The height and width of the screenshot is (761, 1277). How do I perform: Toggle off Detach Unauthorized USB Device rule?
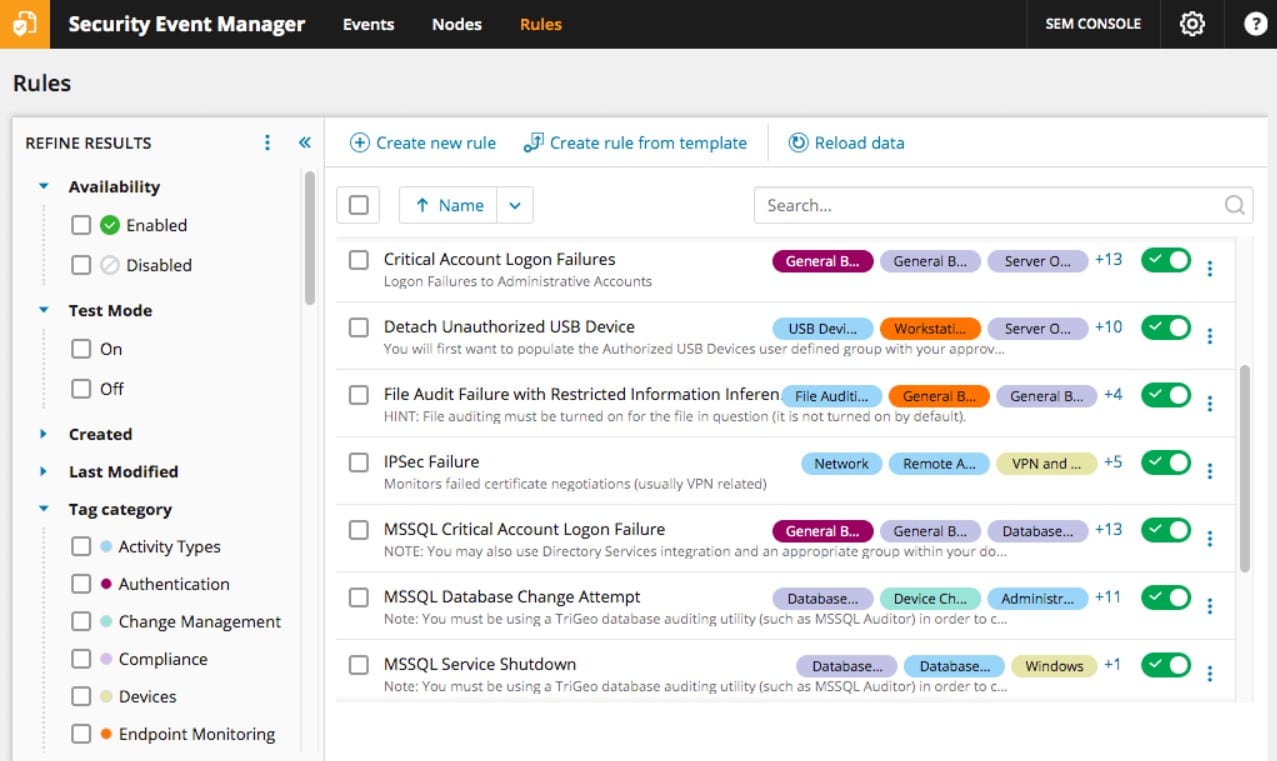(x=1166, y=328)
